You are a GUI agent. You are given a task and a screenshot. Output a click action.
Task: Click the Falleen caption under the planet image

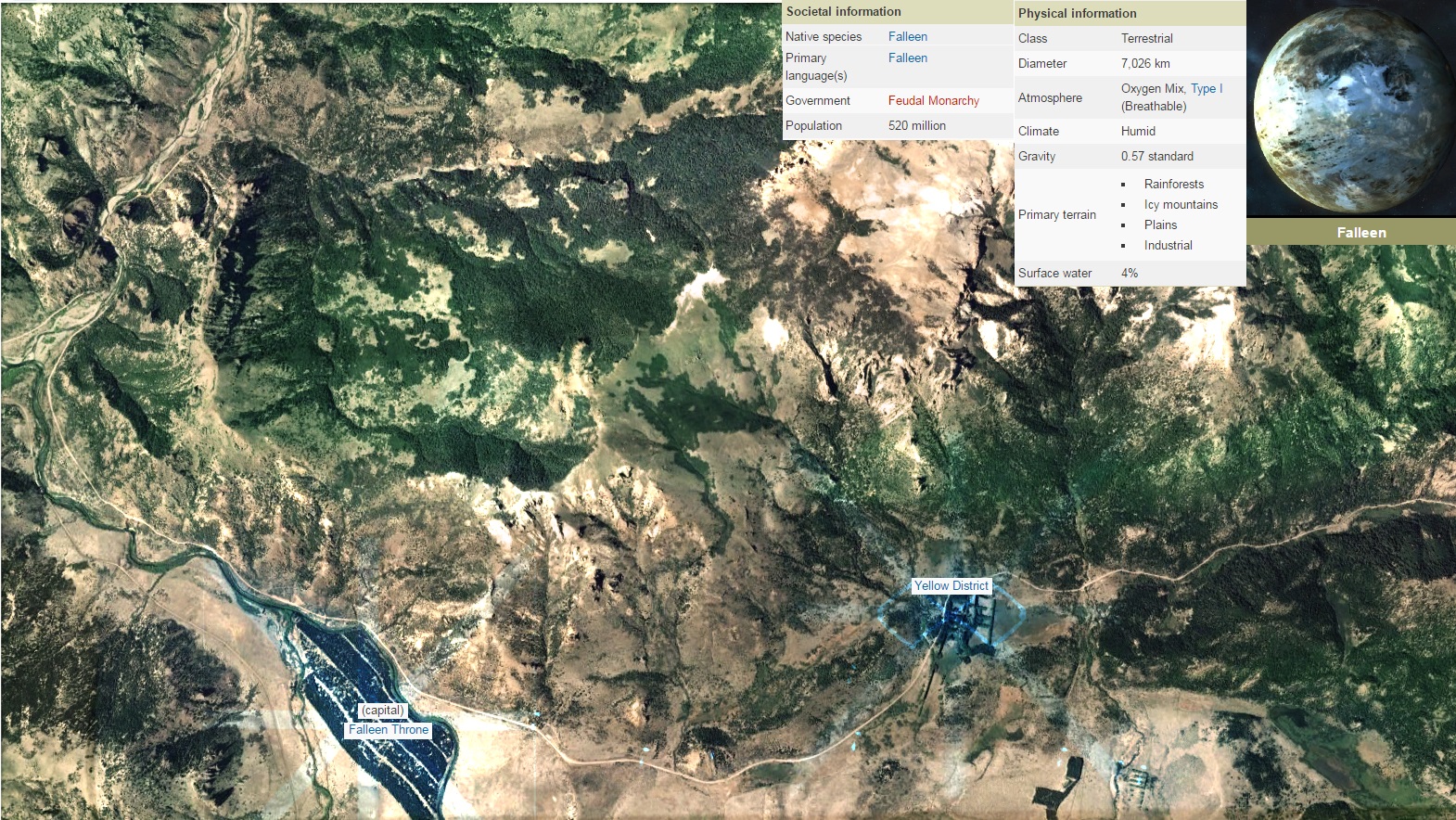point(1360,233)
